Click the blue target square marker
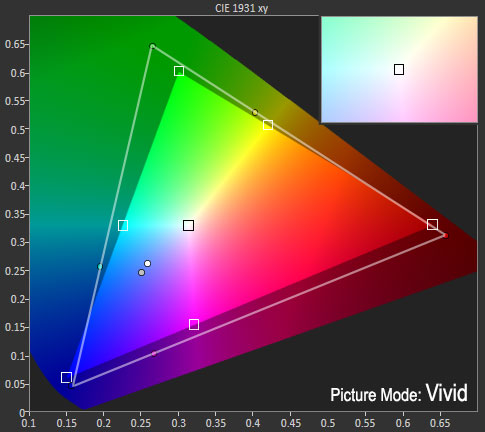Image resolution: width=485 pixels, height=432 pixels. point(66,377)
